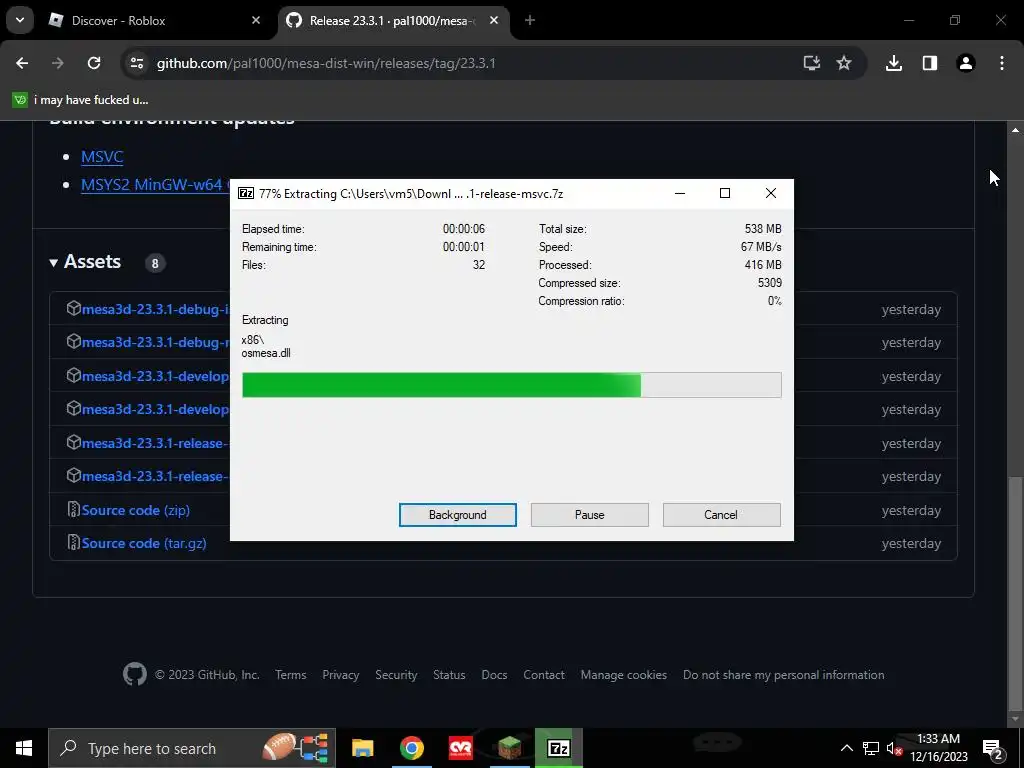This screenshot has height=768, width=1024.
Task: View site information icon in address bar
Action: point(136,63)
